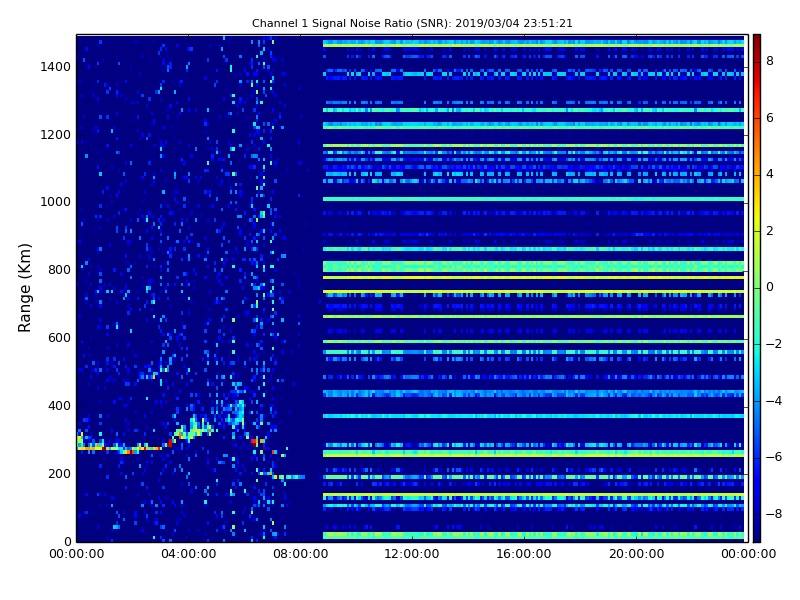Click the 1000 y-axis tick label

(x=56, y=202)
